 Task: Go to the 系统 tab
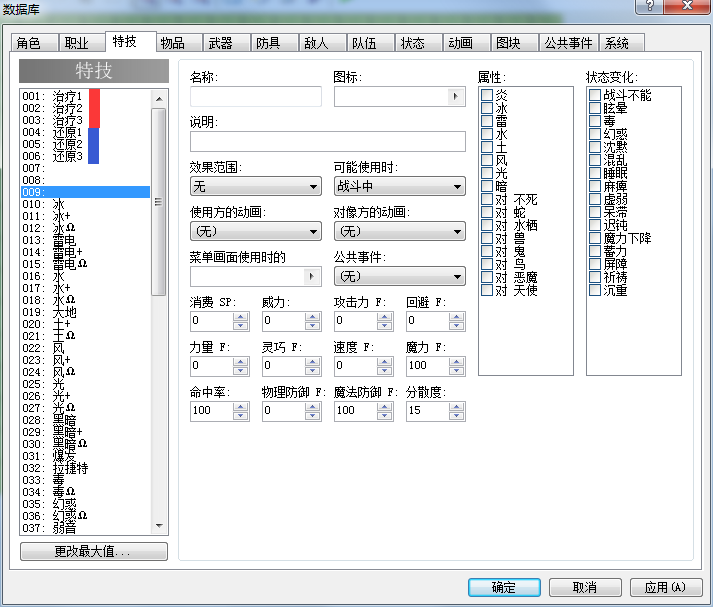point(622,43)
